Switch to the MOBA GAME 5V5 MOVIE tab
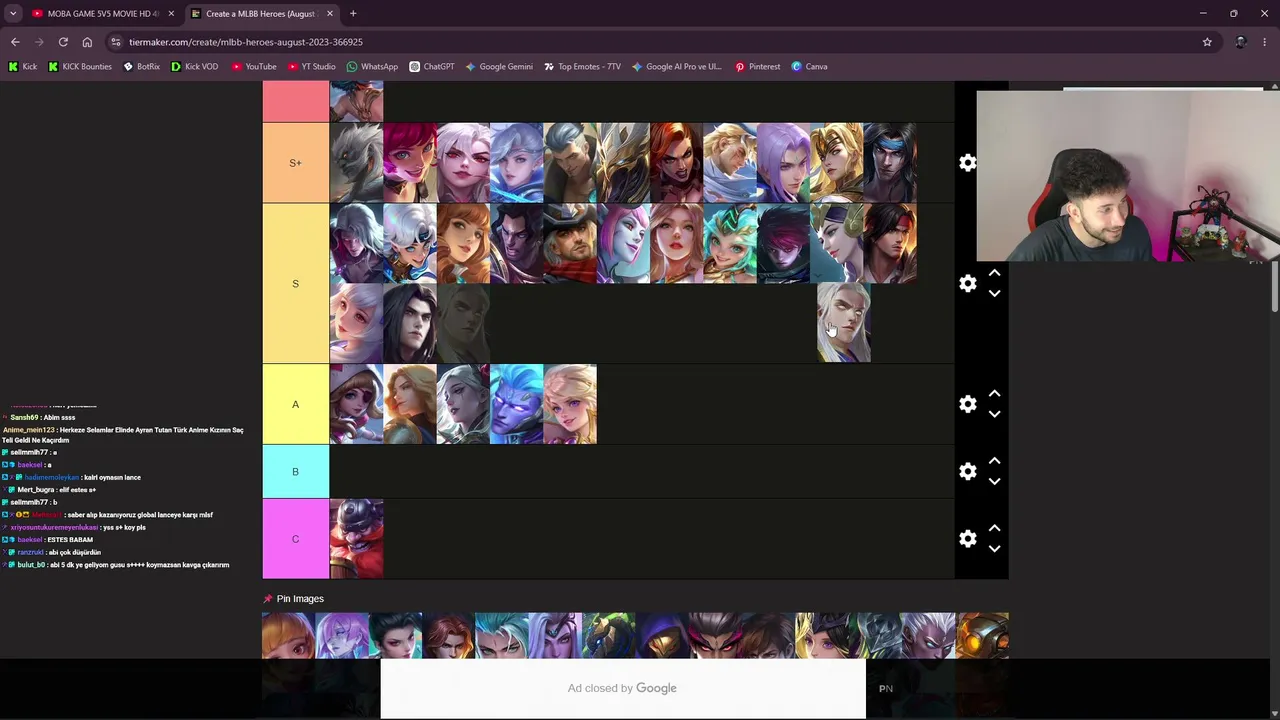The width and height of the screenshot is (1280, 720). (x=103, y=14)
